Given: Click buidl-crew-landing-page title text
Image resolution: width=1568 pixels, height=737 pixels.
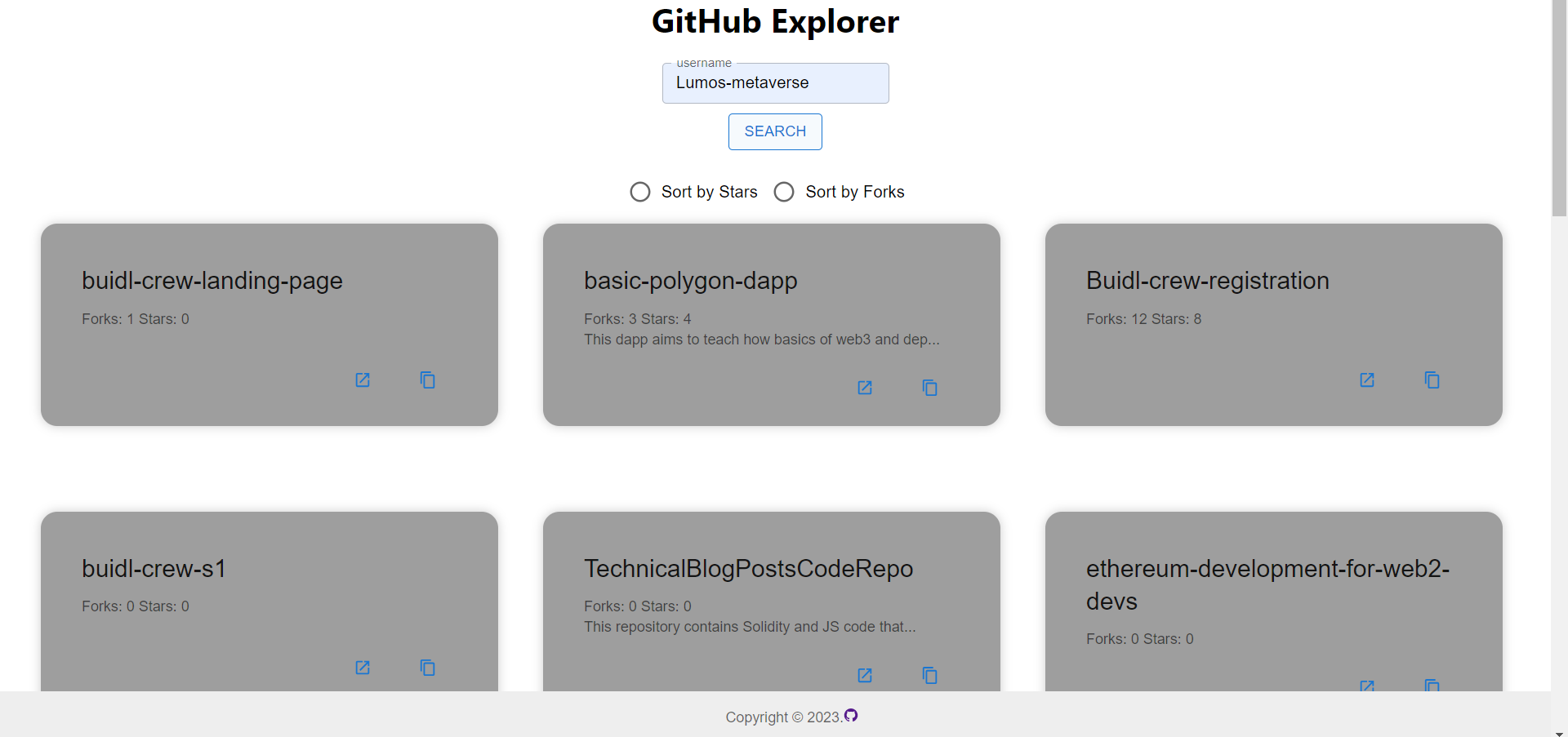Looking at the screenshot, I should [x=212, y=281].
